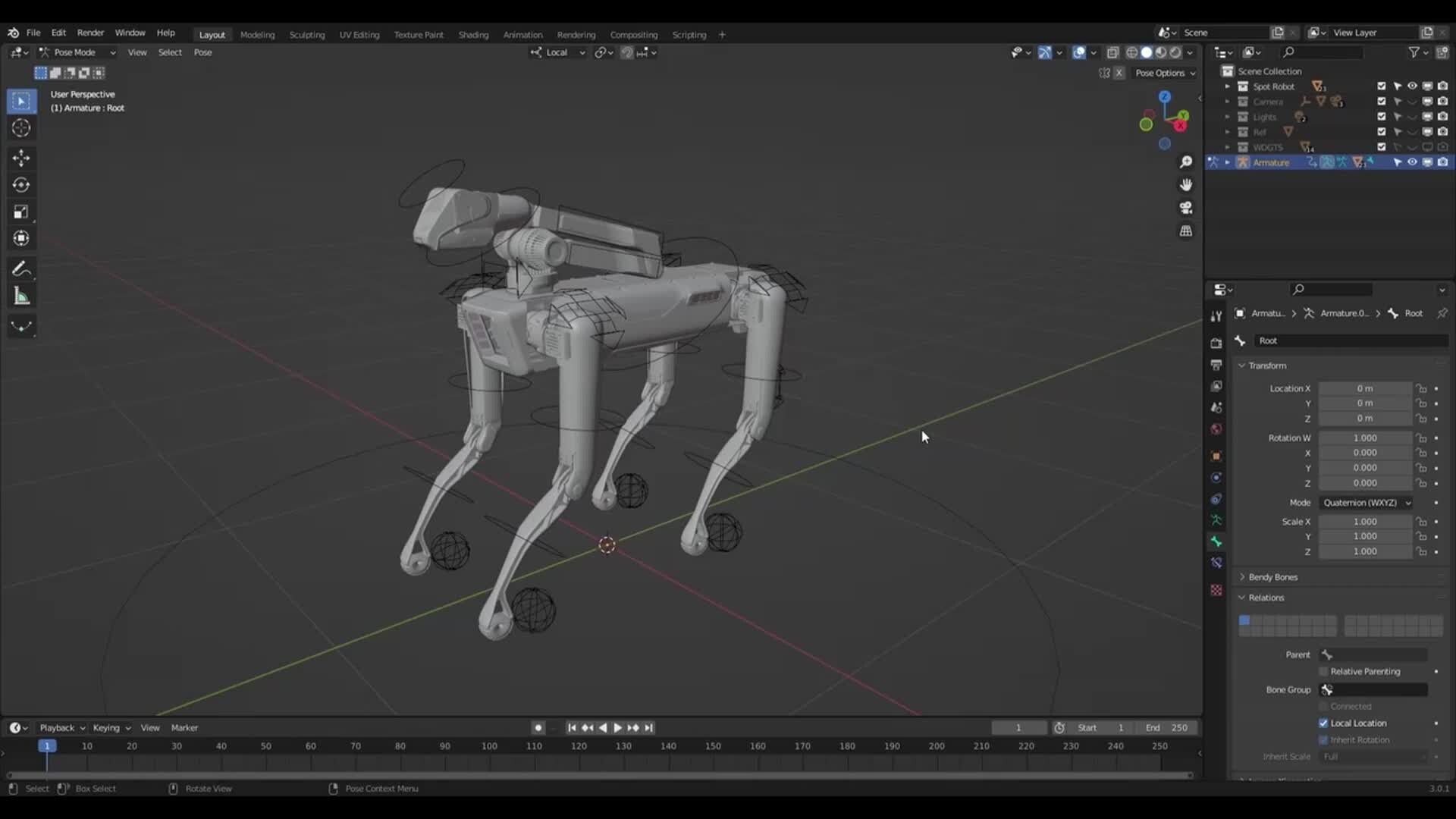Open the Render Properties tab
This screenshot has height=819, width=1456.
tap(1216, 343)
